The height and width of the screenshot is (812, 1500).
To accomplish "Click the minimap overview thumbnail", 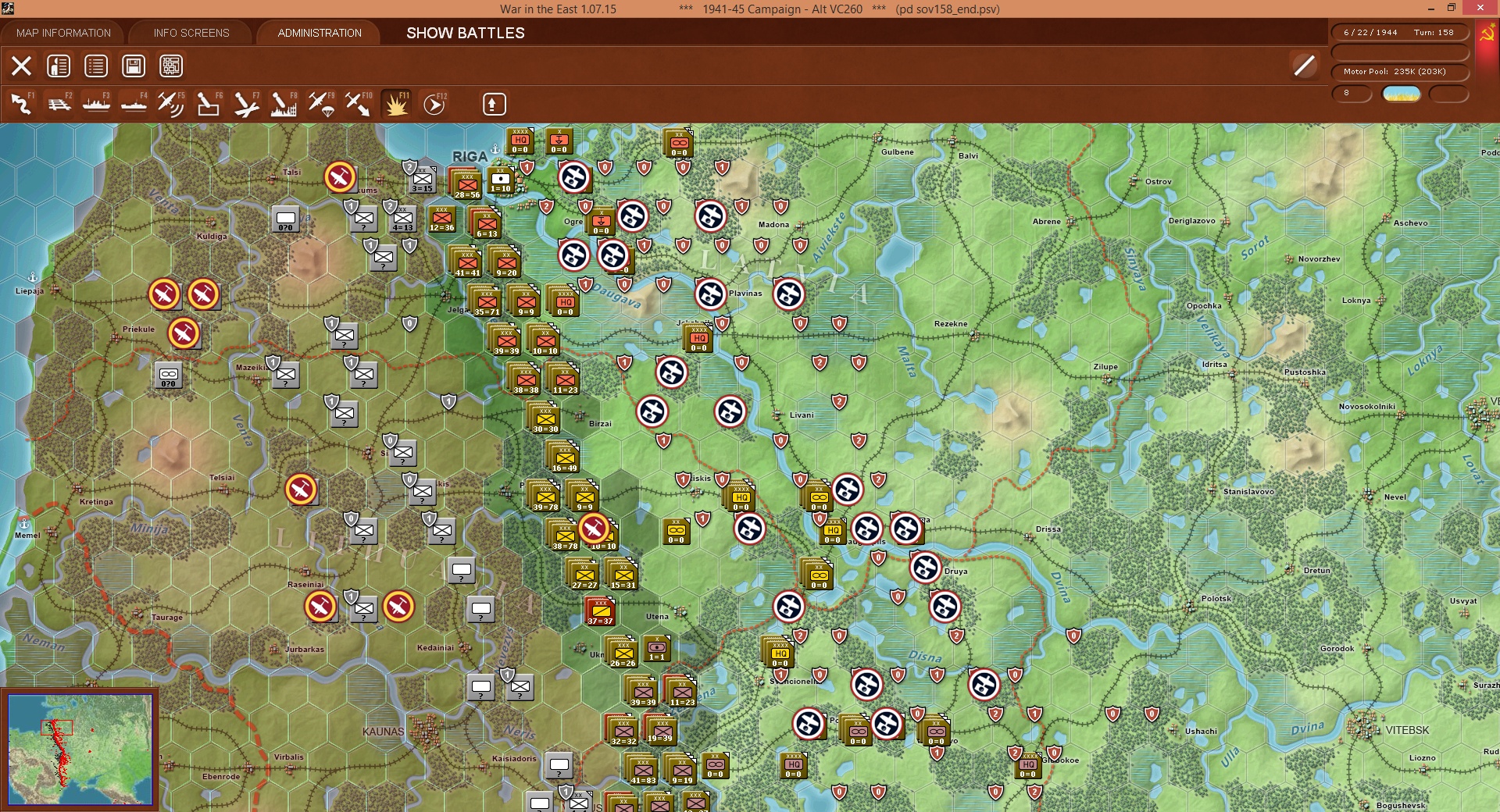I will [80, 750].
